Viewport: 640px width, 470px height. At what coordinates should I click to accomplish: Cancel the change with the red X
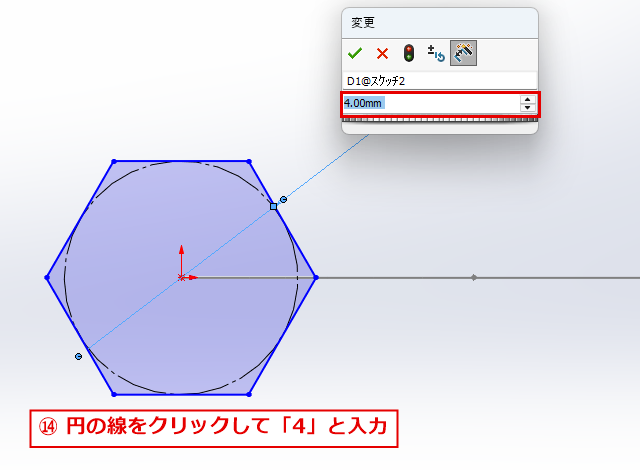[382, 53]
